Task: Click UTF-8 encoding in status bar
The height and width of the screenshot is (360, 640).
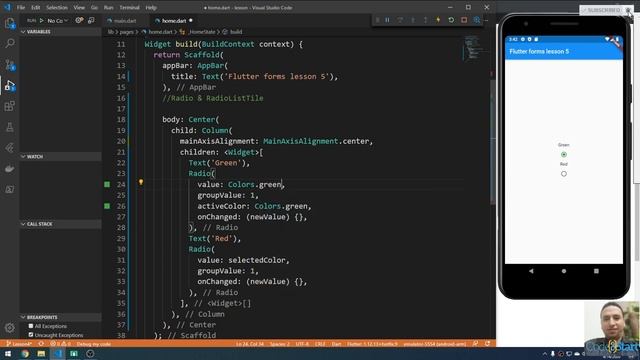Action: click(x=302, y=344)
